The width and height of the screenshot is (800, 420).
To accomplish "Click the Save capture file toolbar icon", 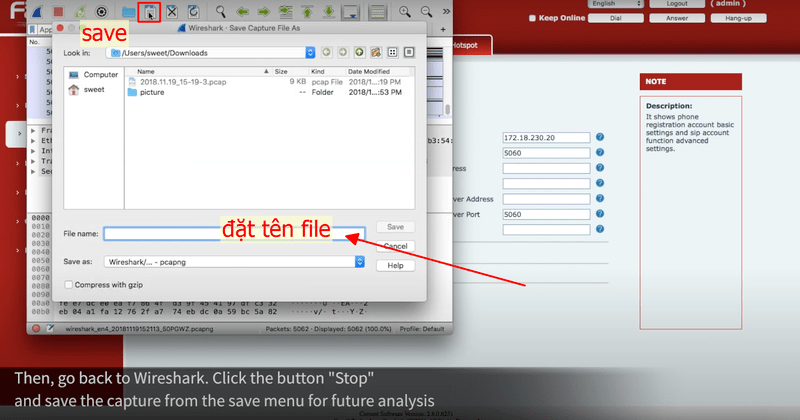I will pyautogui.click(x=149, y=12).
